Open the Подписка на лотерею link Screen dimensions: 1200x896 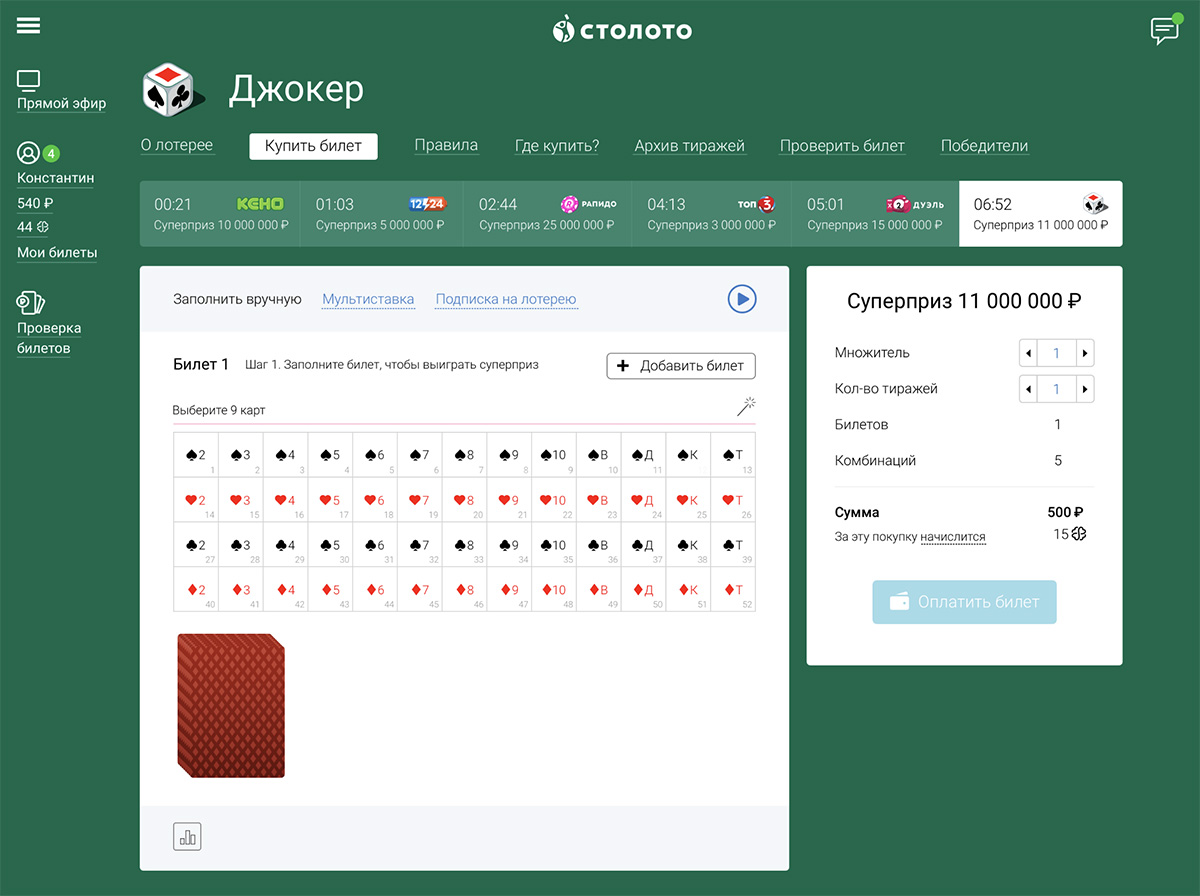pos(505,299)
